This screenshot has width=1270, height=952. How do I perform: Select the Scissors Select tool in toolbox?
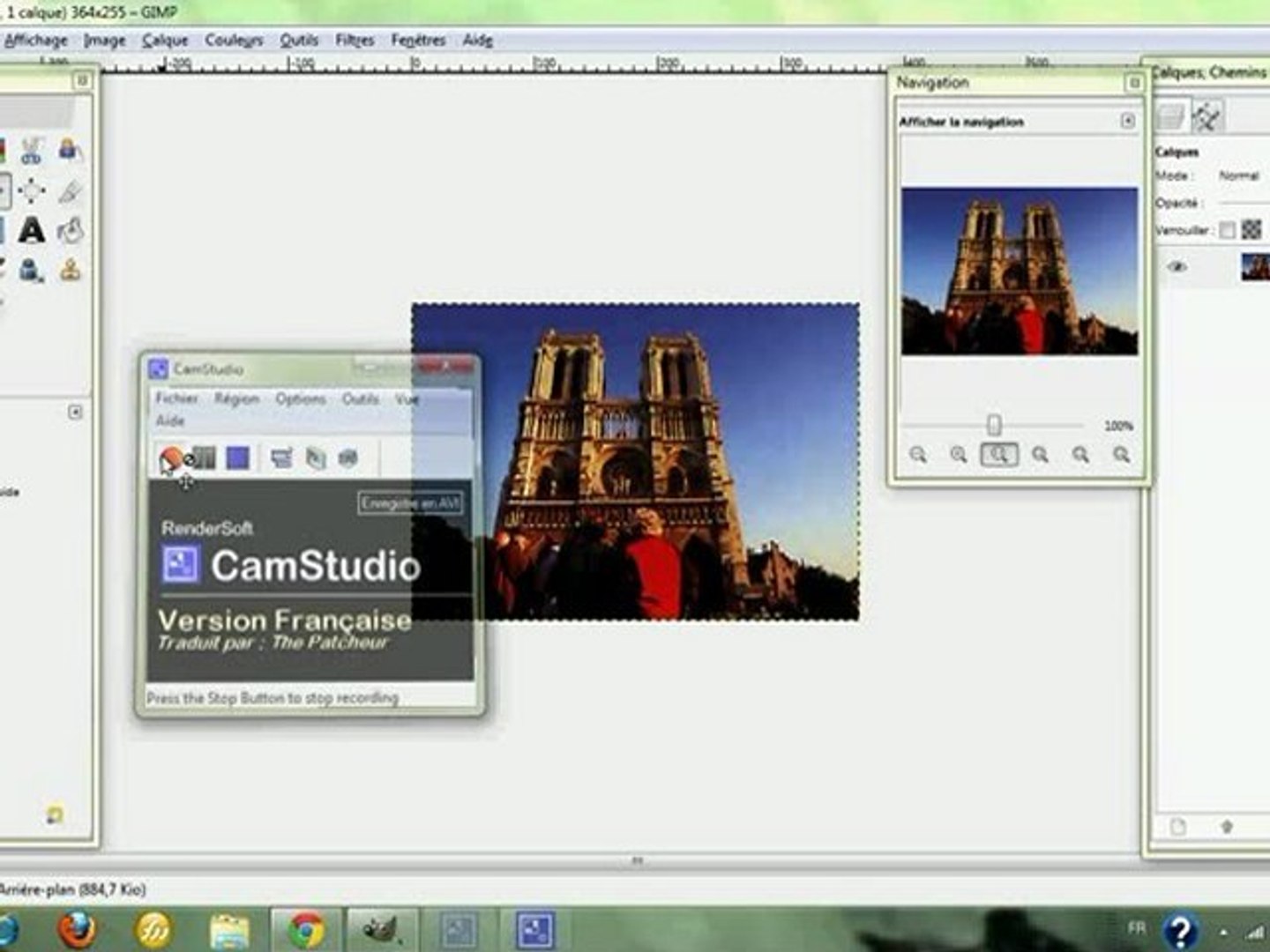click(32, 151)
